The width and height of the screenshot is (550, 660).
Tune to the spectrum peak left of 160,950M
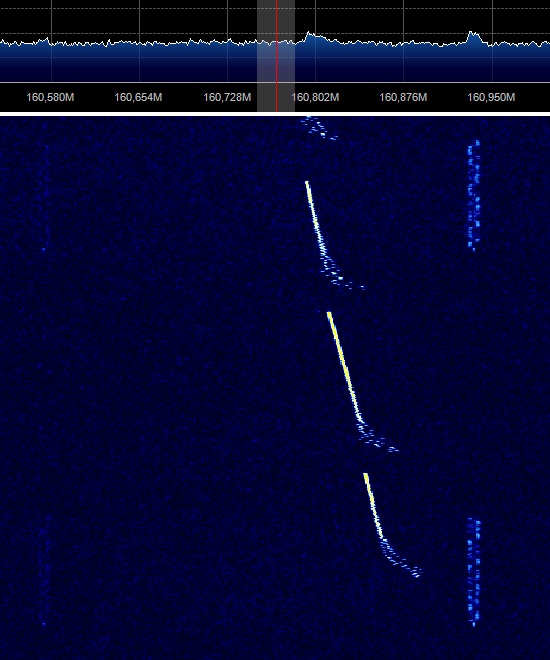[473, 37]
